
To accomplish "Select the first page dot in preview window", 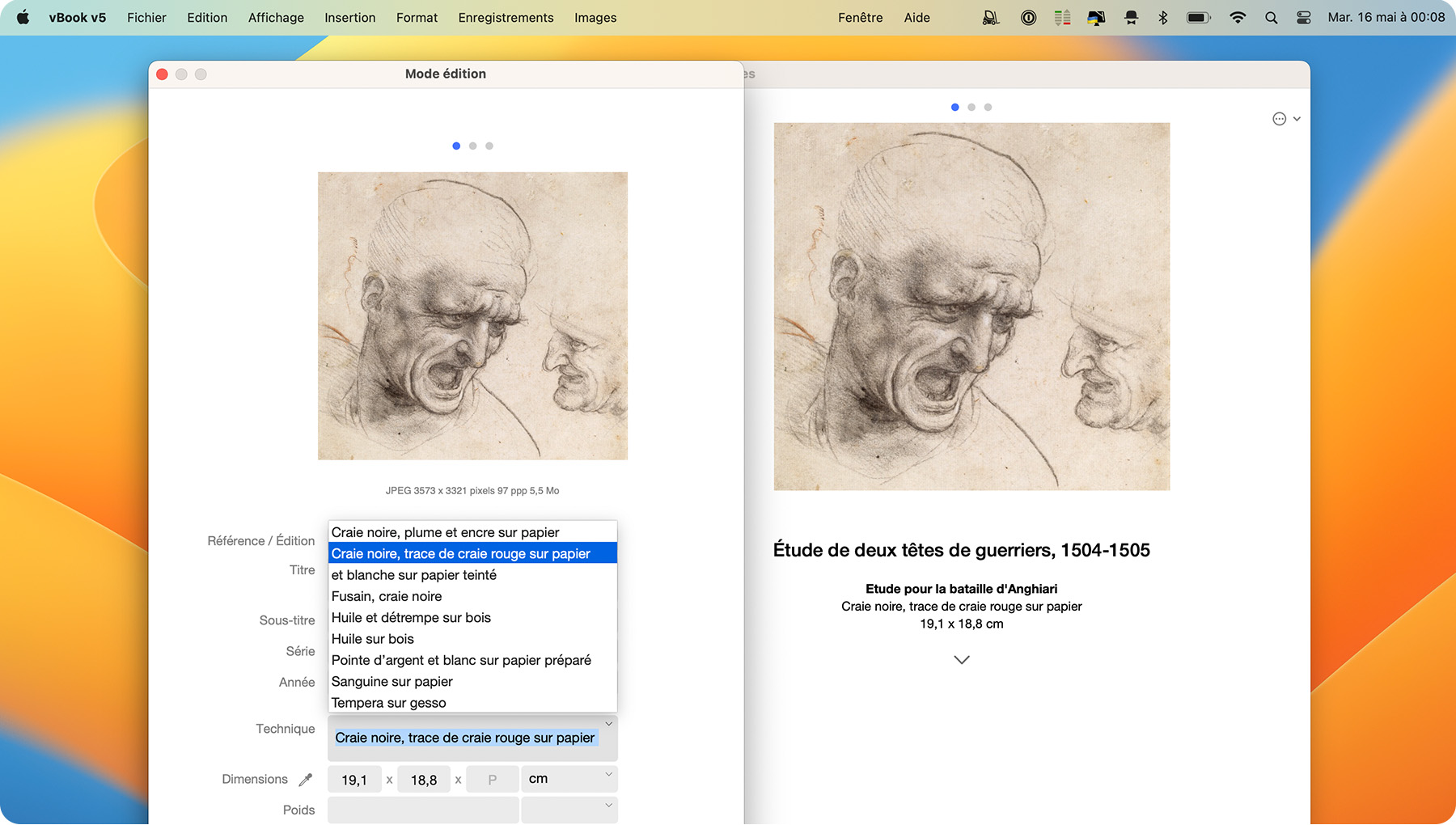I will (x=955, y=107).
